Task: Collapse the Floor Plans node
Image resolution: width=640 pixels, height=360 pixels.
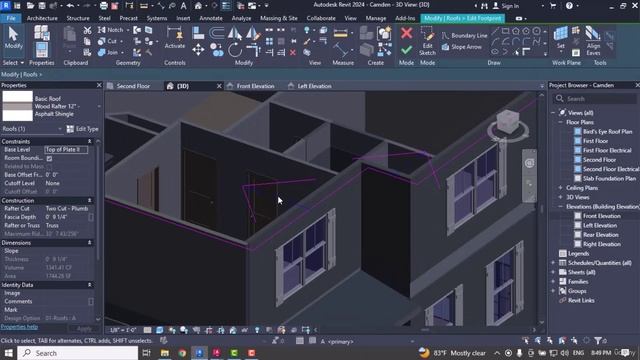Action: click(560, 122)
